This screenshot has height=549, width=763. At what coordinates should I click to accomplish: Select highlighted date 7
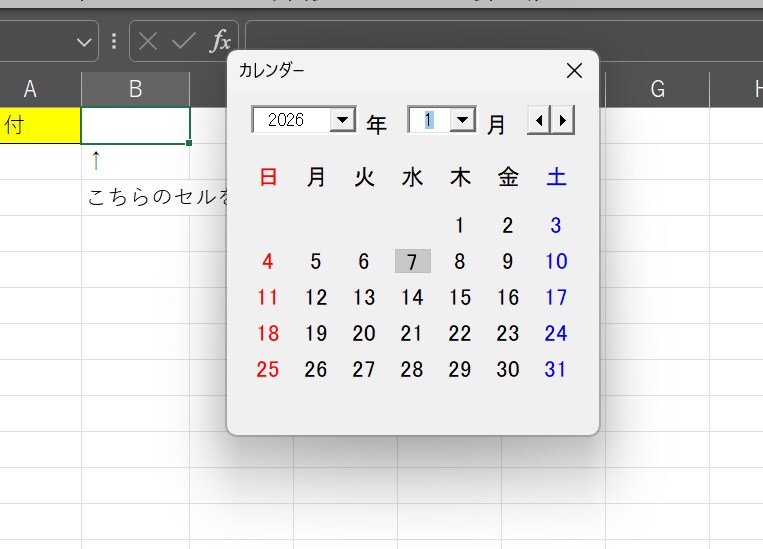[x=413, y=261]
